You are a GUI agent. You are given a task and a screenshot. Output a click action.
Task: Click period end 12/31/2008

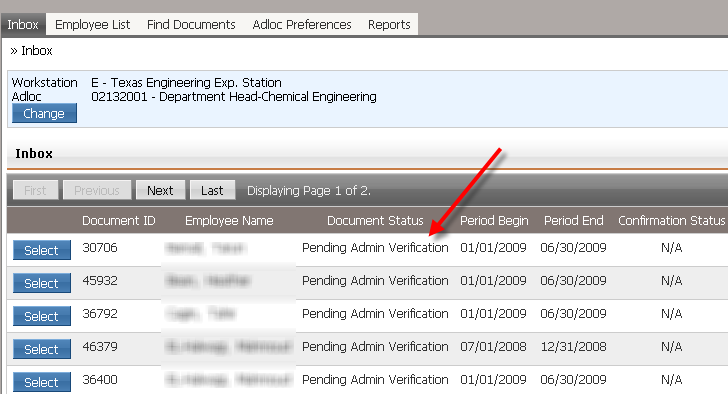573,347
